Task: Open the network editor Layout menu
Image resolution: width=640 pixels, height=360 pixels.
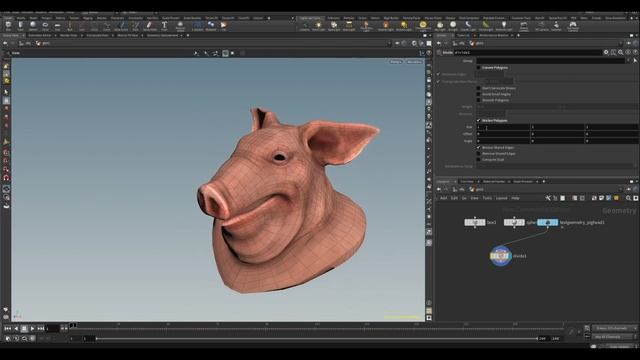Action: (x=502, y=198)
